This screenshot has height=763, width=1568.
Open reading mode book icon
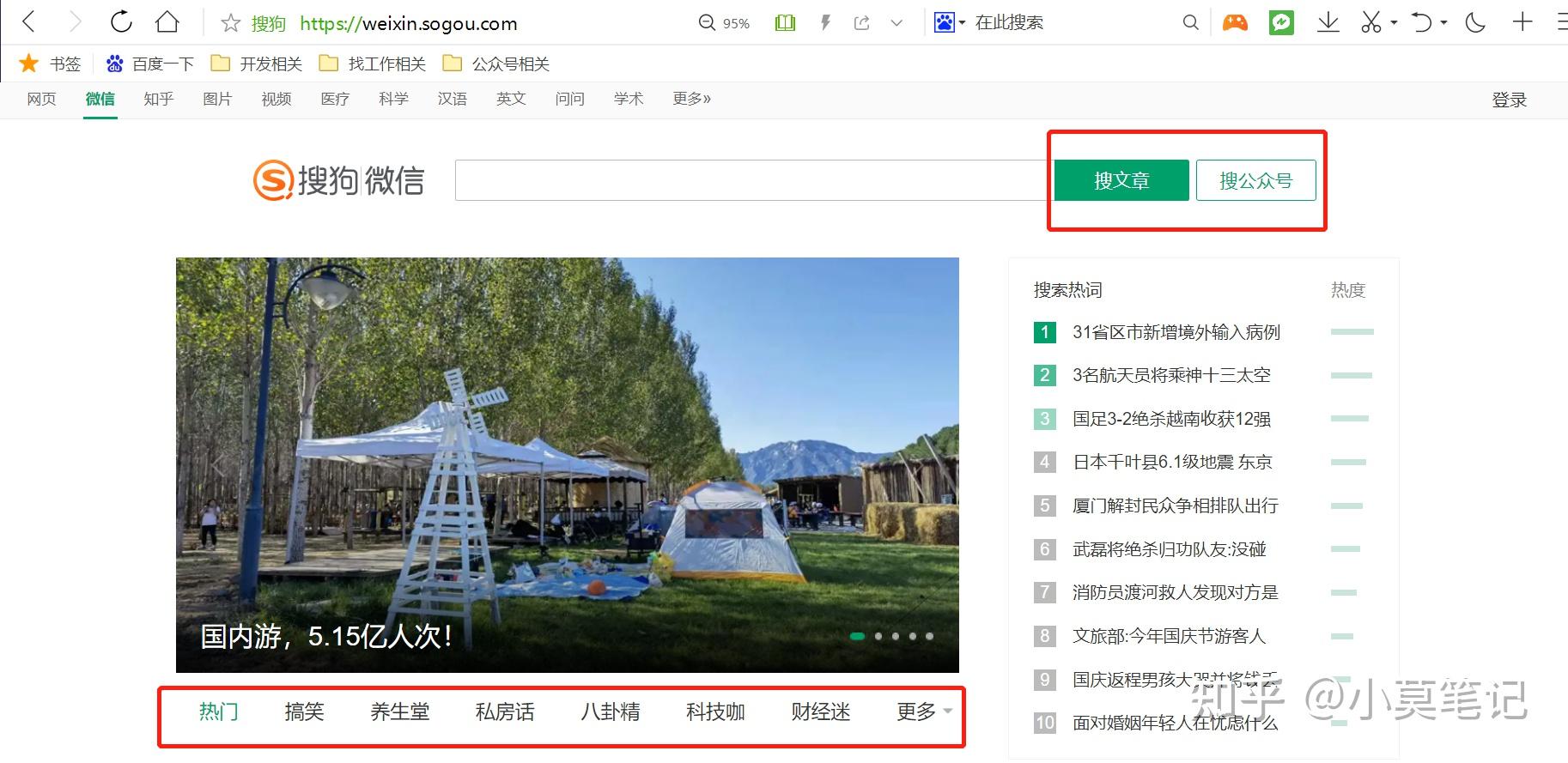coord(785,23)
